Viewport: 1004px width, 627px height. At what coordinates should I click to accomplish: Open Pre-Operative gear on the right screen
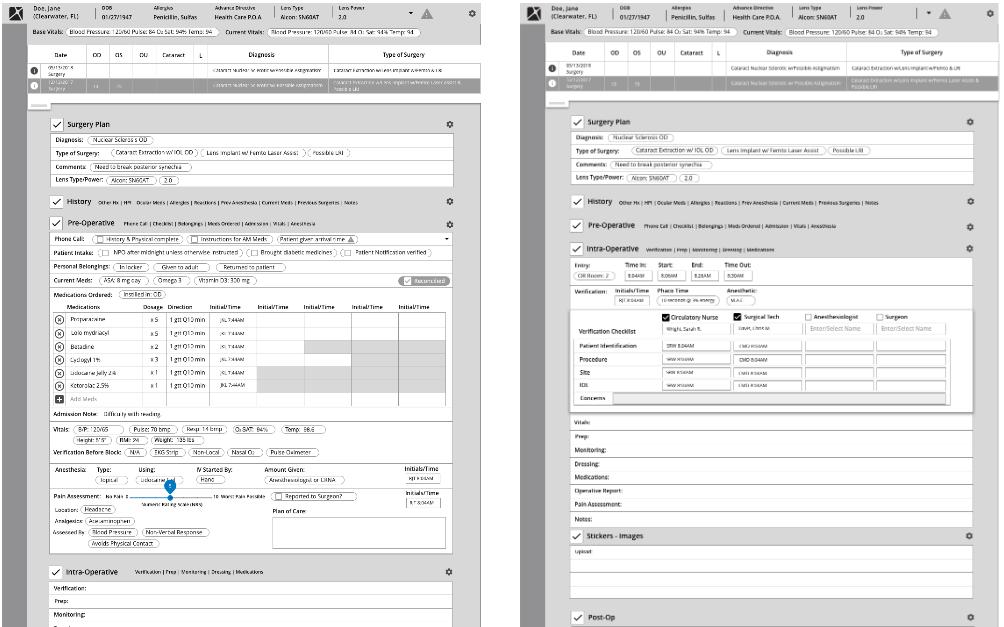(x=970, y=227)
